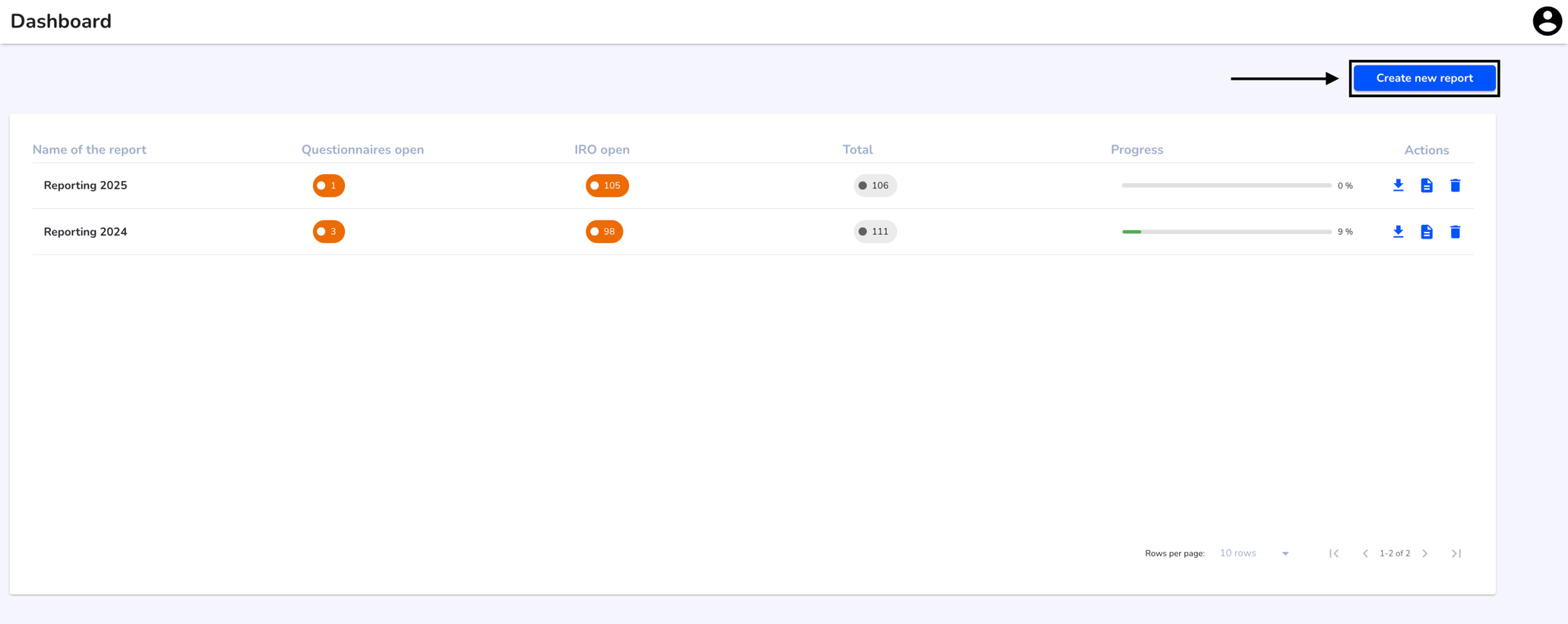This screenshot has height=624, width=1568.
Task: Click the 3 questionnaires open badge
Action: pyautogui.click(x=329, y=232)
